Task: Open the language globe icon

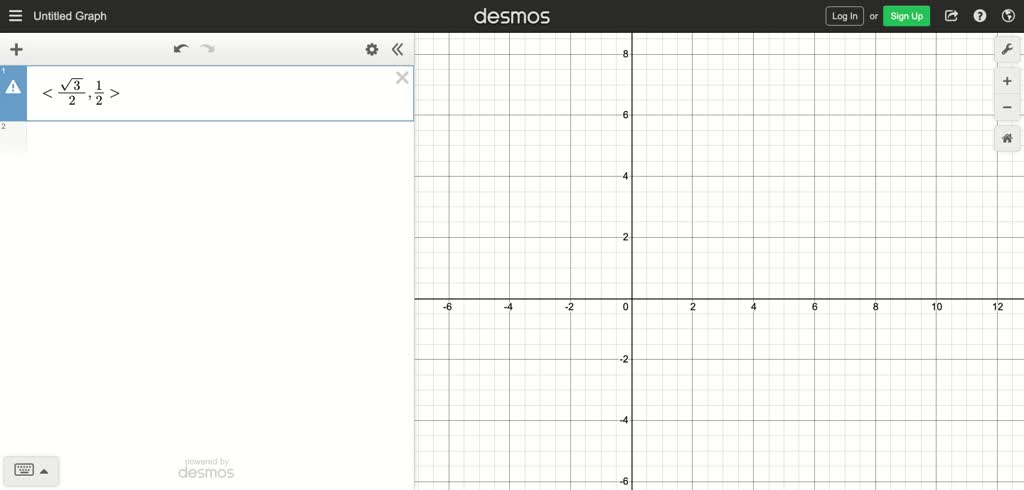Action: coord(1008,16)
